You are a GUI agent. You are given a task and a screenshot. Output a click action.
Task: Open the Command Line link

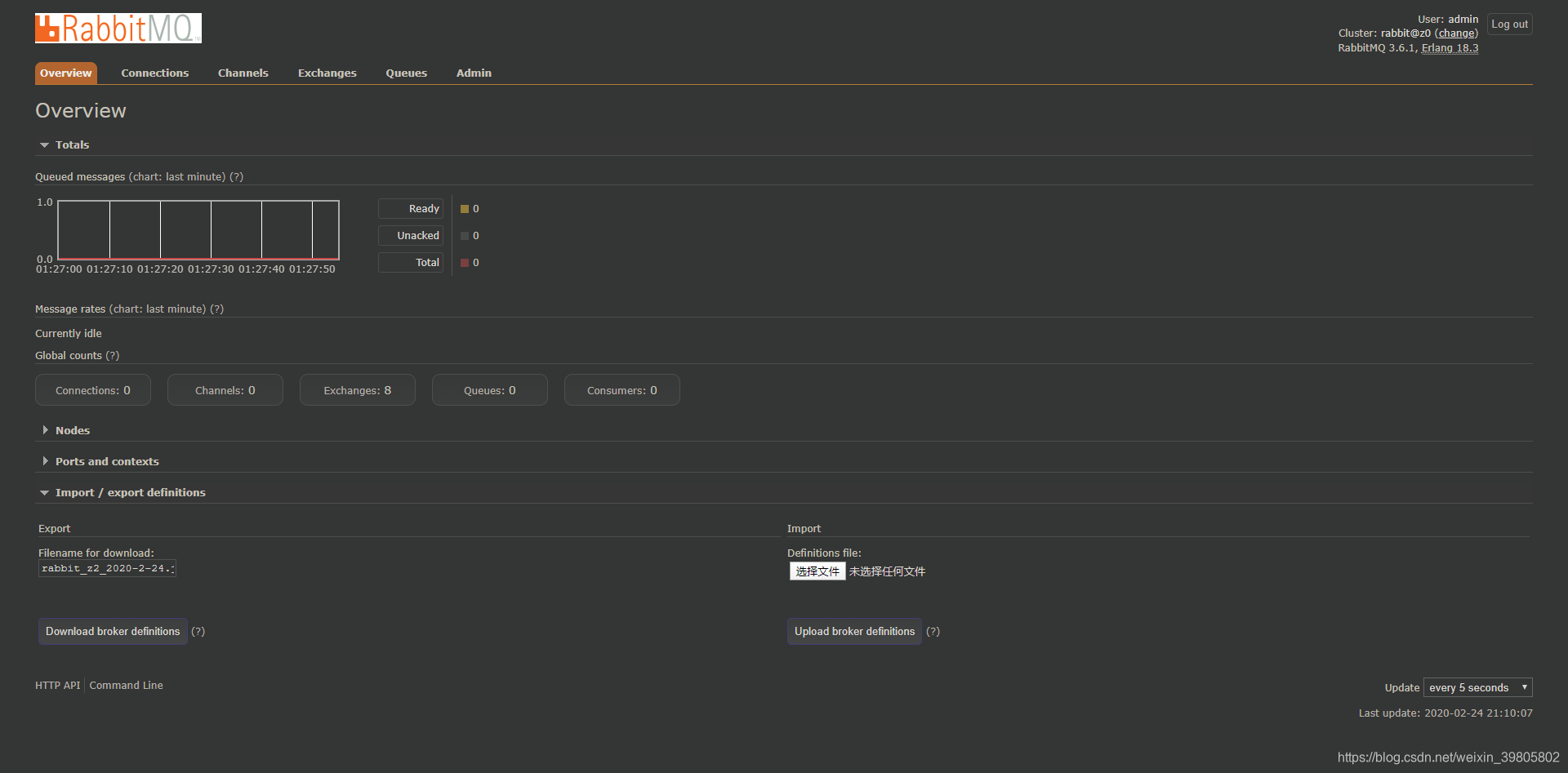[127, 686]
